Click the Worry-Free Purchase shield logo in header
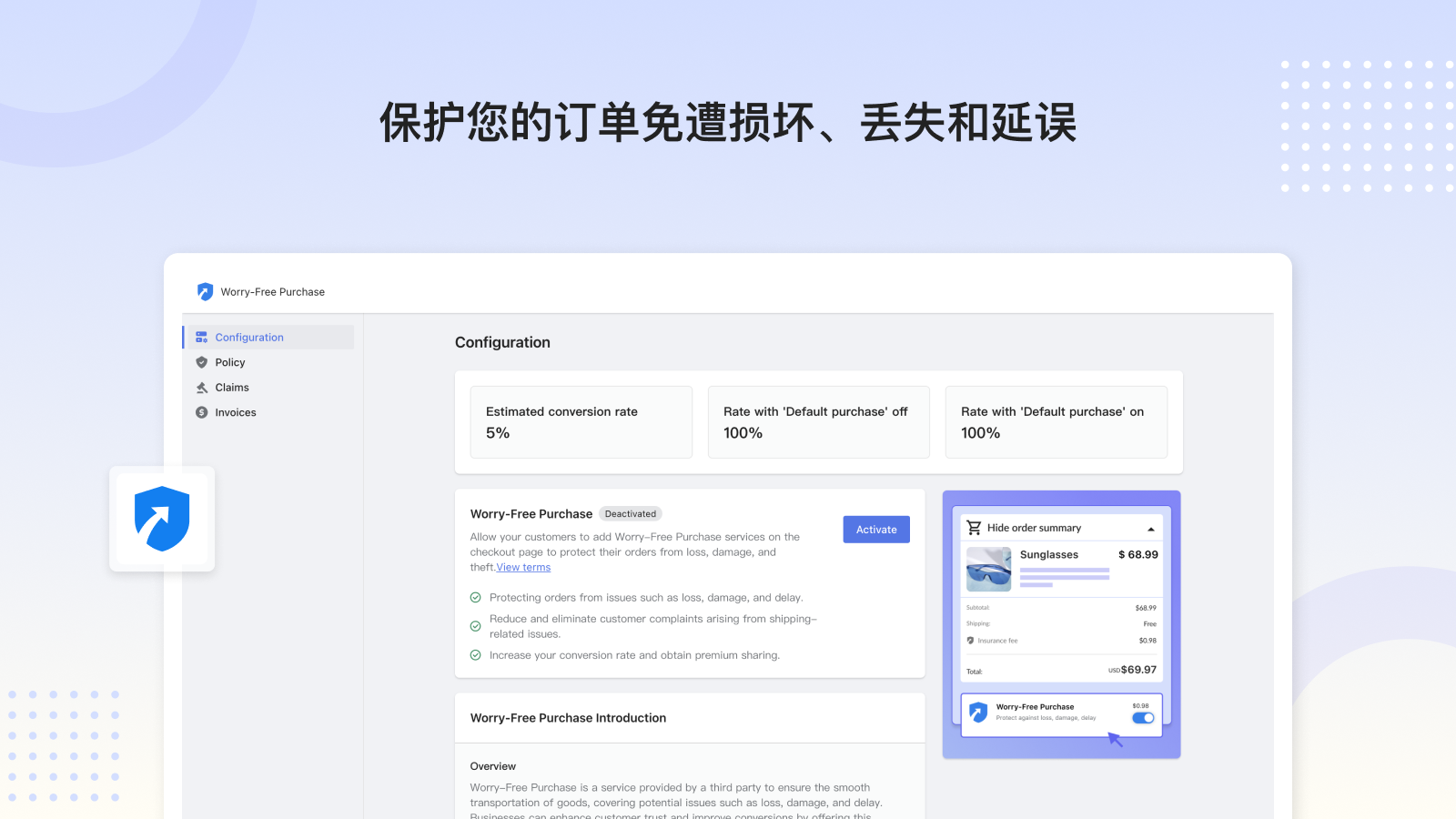This screenshot has height=819, width=1456. 205,291
